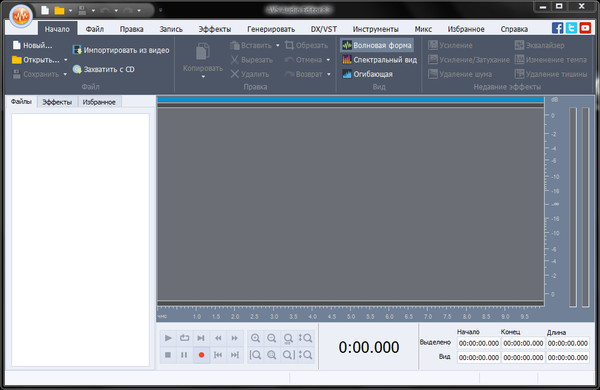Click the new document icon in the title bar
This screenshot has width=600, height=390.
tap(45, 10)
